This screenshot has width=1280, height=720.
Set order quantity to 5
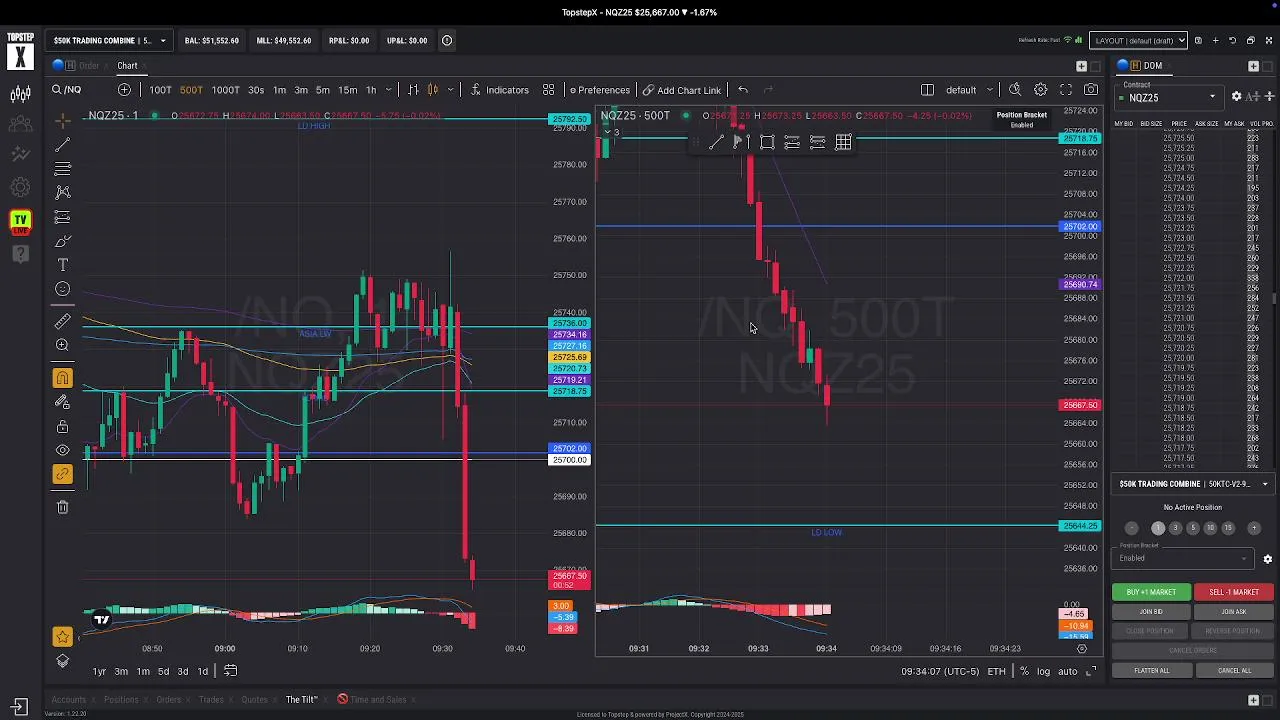(1192, 528)
